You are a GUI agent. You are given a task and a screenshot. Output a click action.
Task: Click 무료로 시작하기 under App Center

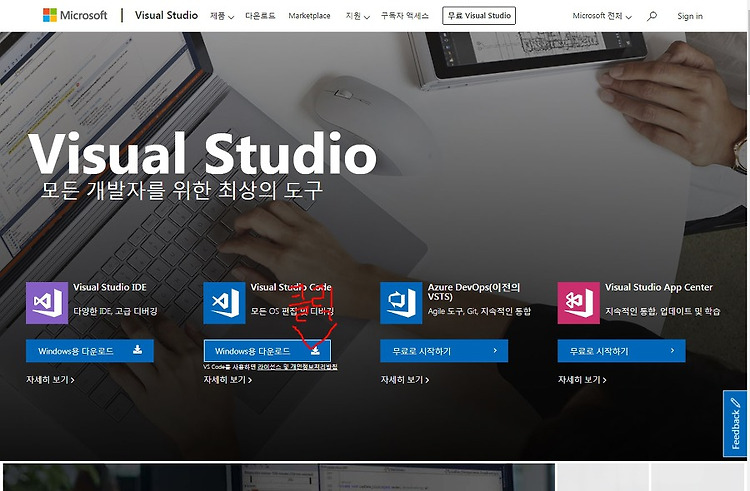tap(621, 351)
